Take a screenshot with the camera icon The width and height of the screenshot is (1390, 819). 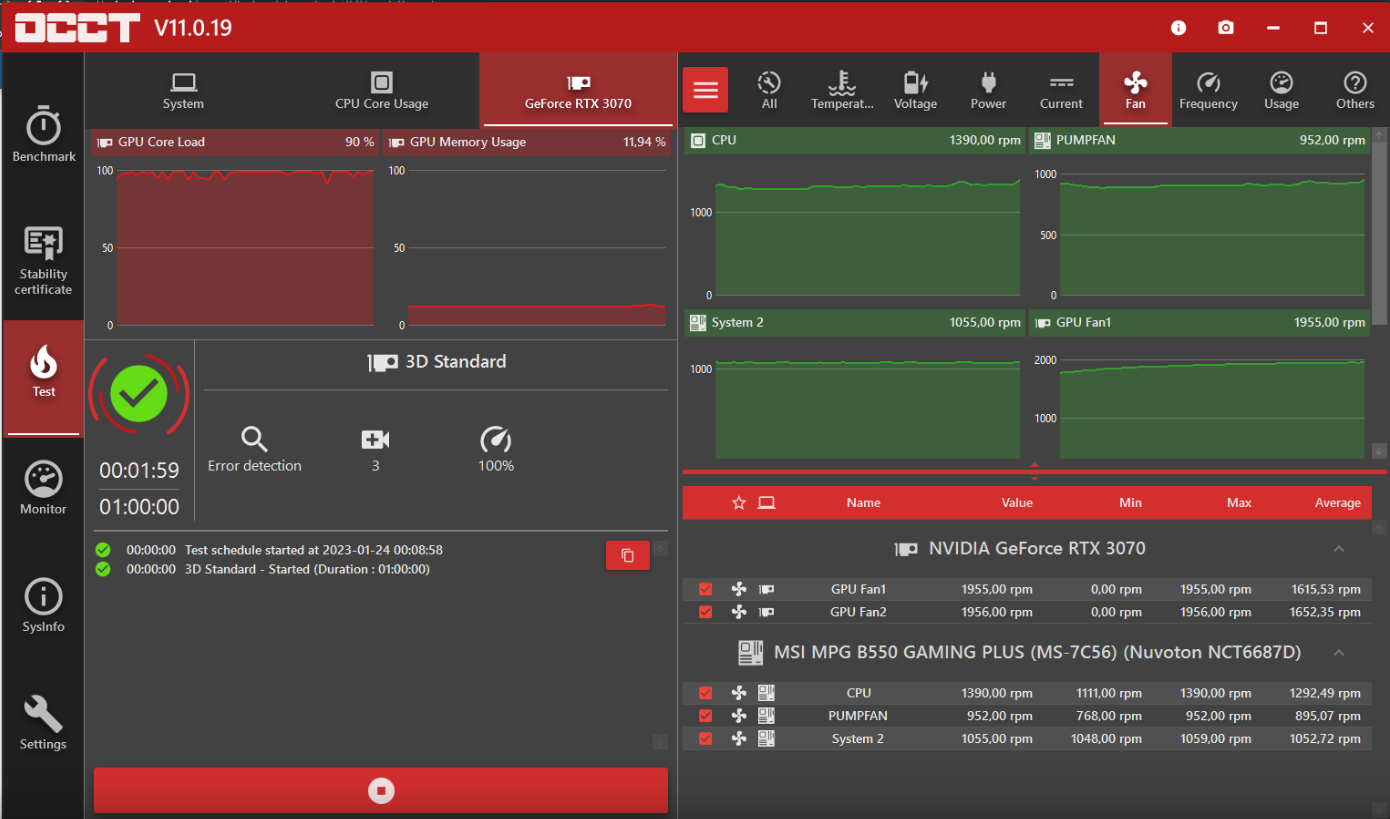click(1226, 28)
